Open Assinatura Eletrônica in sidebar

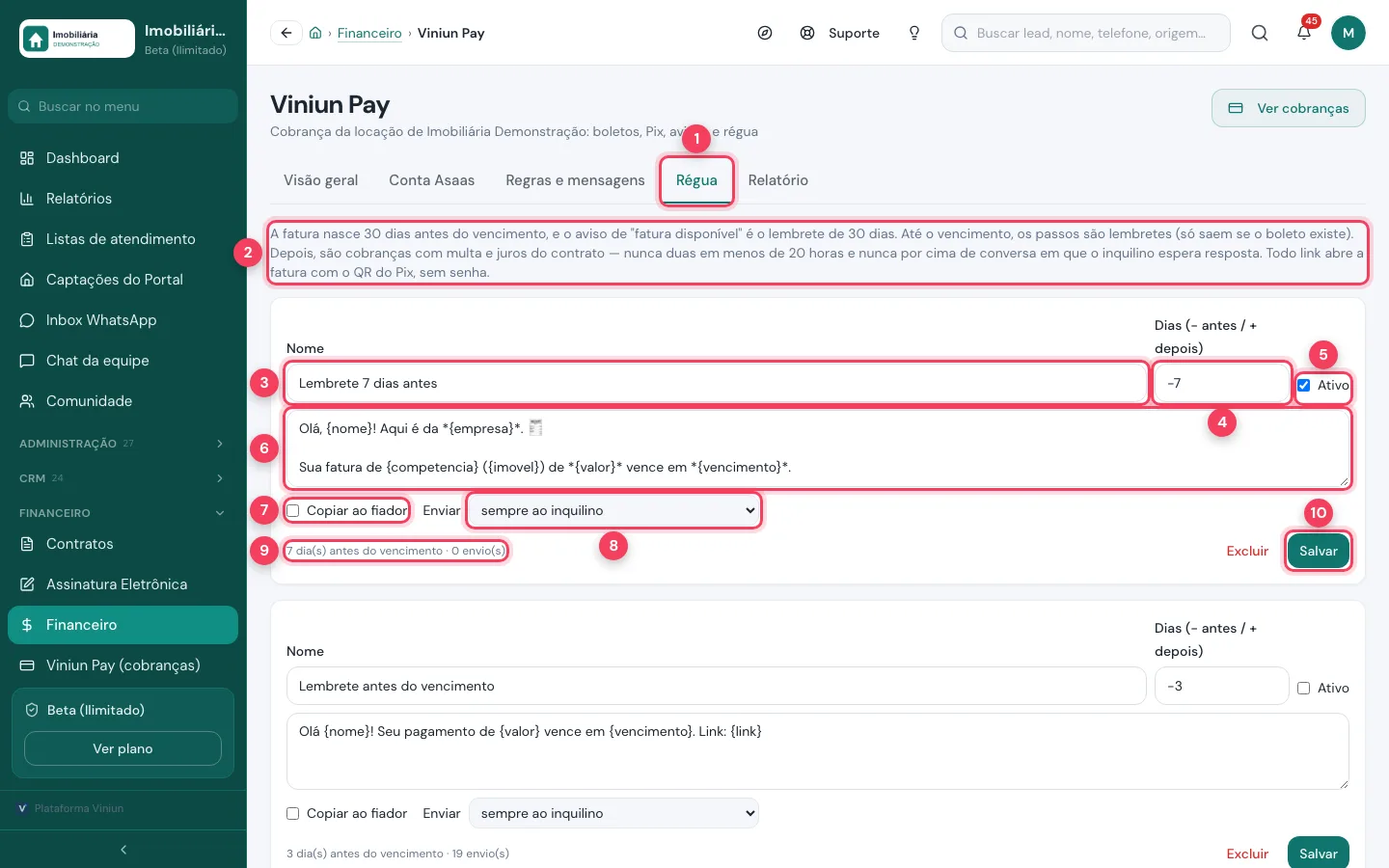[123, 584]
